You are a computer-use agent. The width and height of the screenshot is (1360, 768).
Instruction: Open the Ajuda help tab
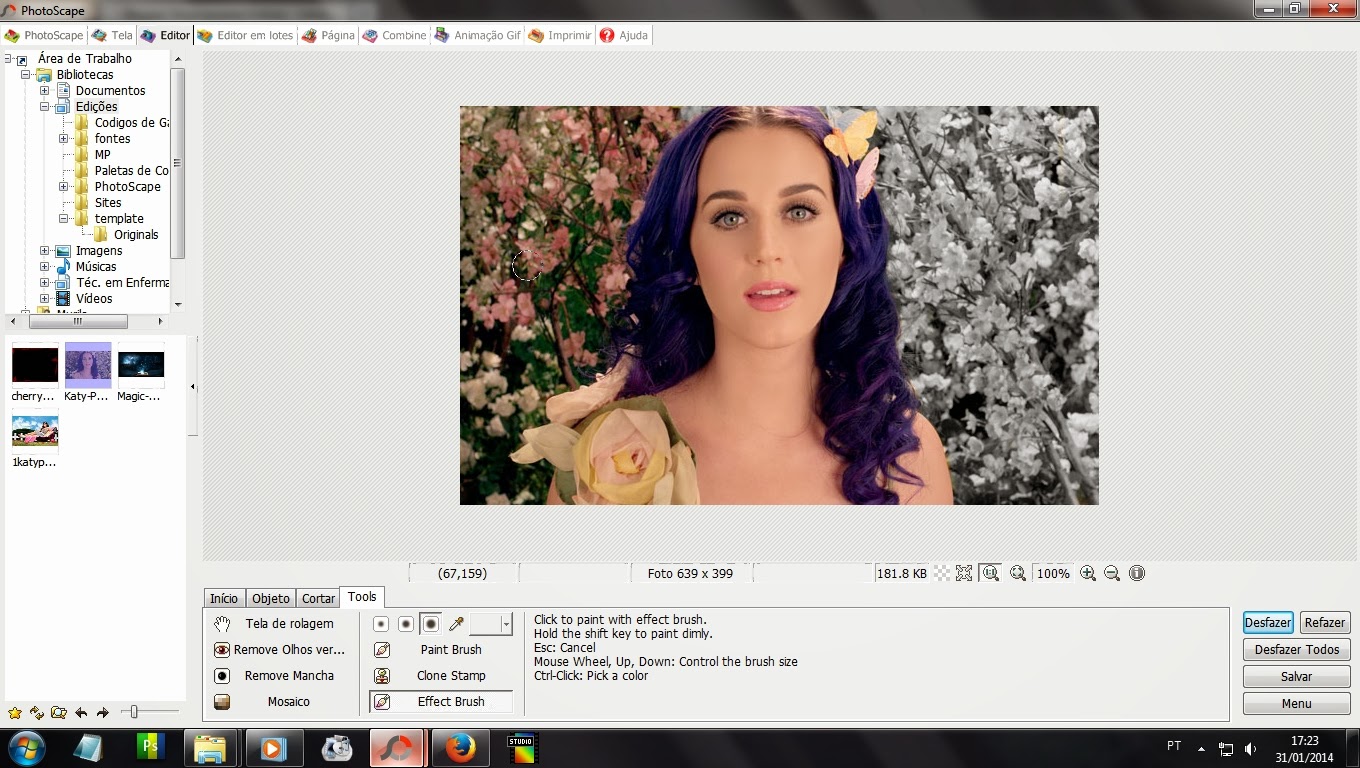(x=623, y=35)
